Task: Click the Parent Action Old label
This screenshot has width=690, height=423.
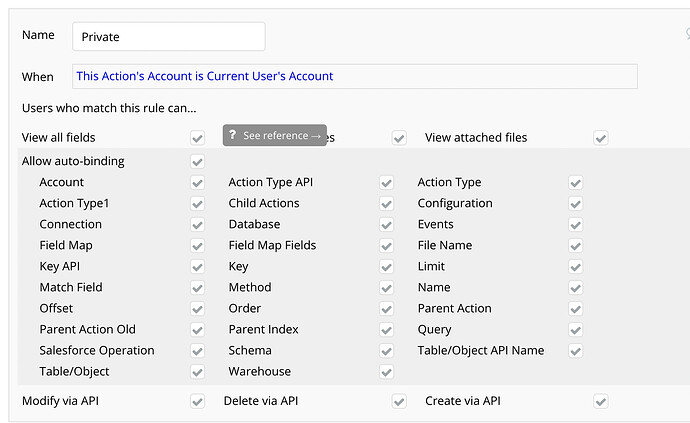Action: pyautogui.click(x=88, y=329)
